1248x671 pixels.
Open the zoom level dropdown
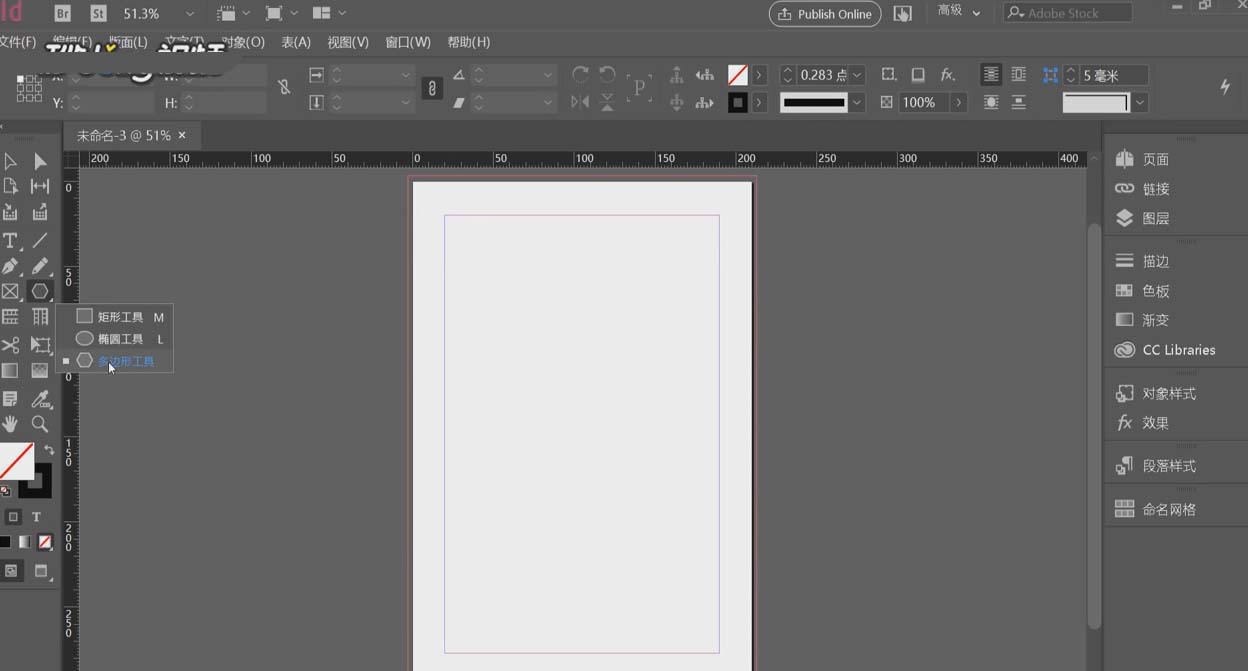(190, 14)
